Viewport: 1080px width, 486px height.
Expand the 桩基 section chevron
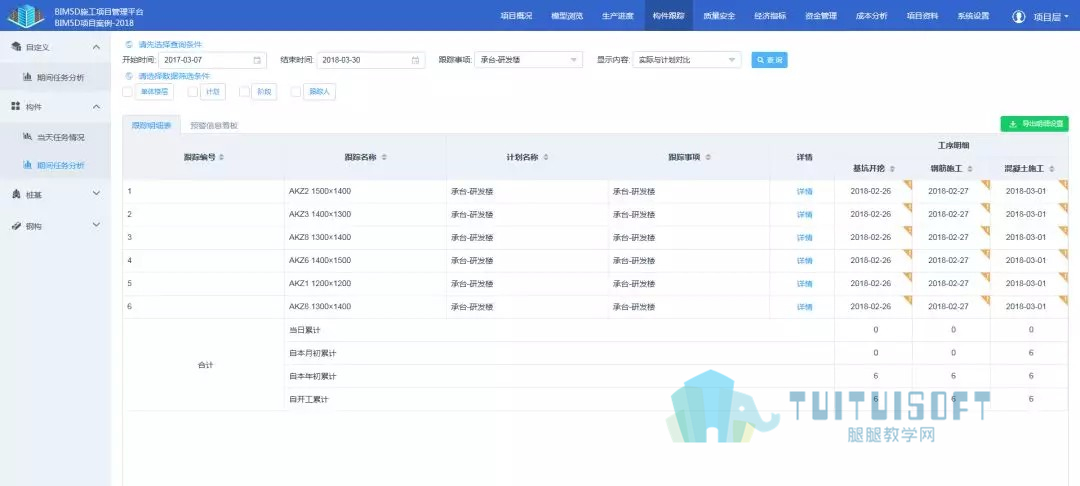(96, 195)
